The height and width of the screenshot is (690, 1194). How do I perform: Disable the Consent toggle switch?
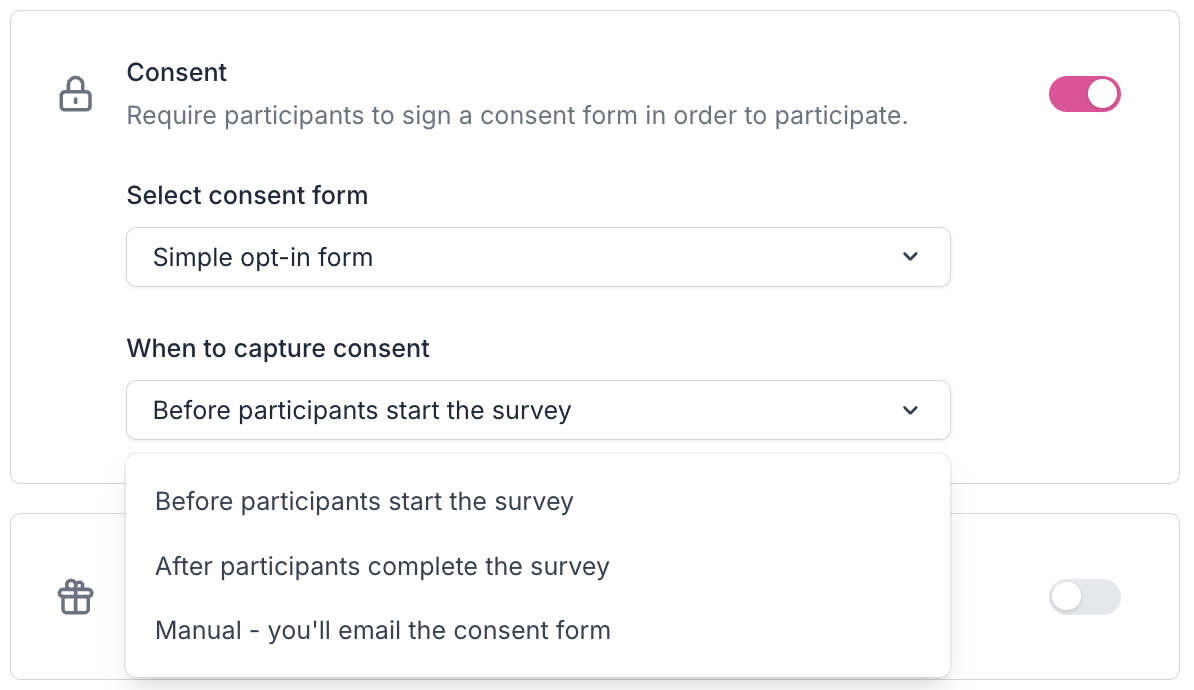[1084, 95]
